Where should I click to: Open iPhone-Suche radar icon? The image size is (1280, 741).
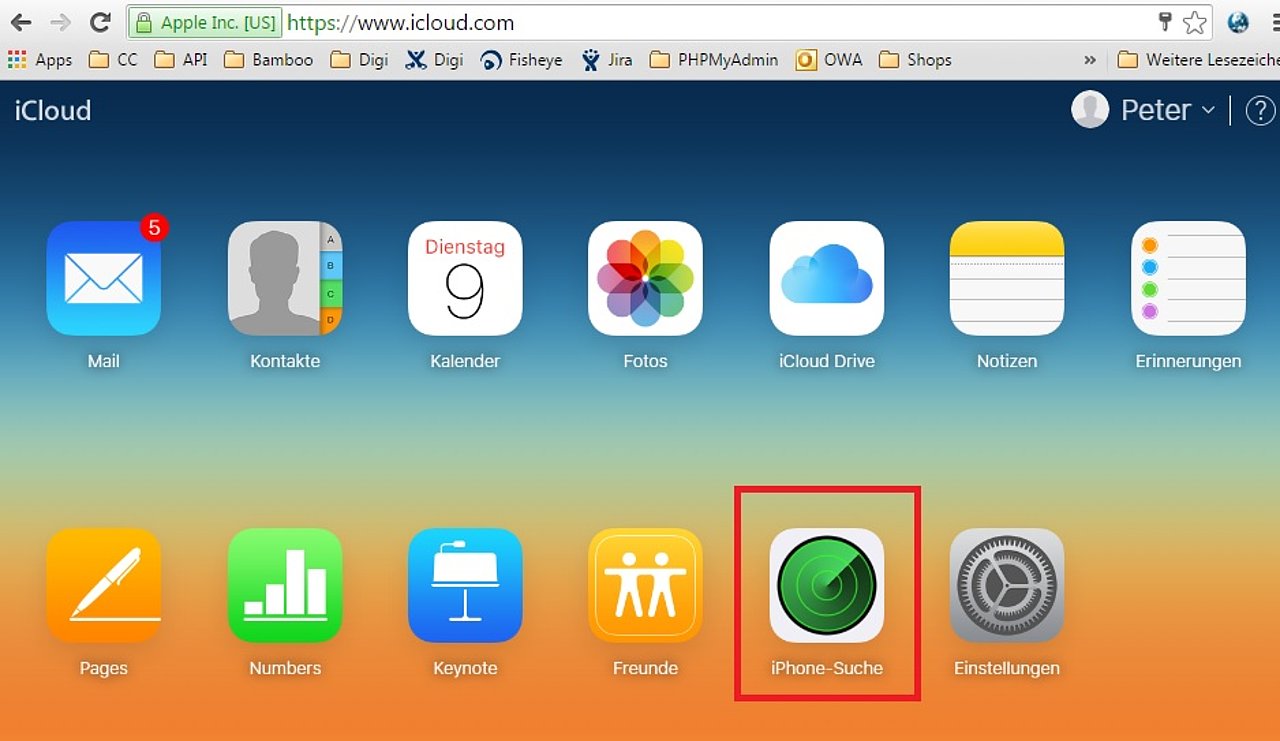point(827,585)
